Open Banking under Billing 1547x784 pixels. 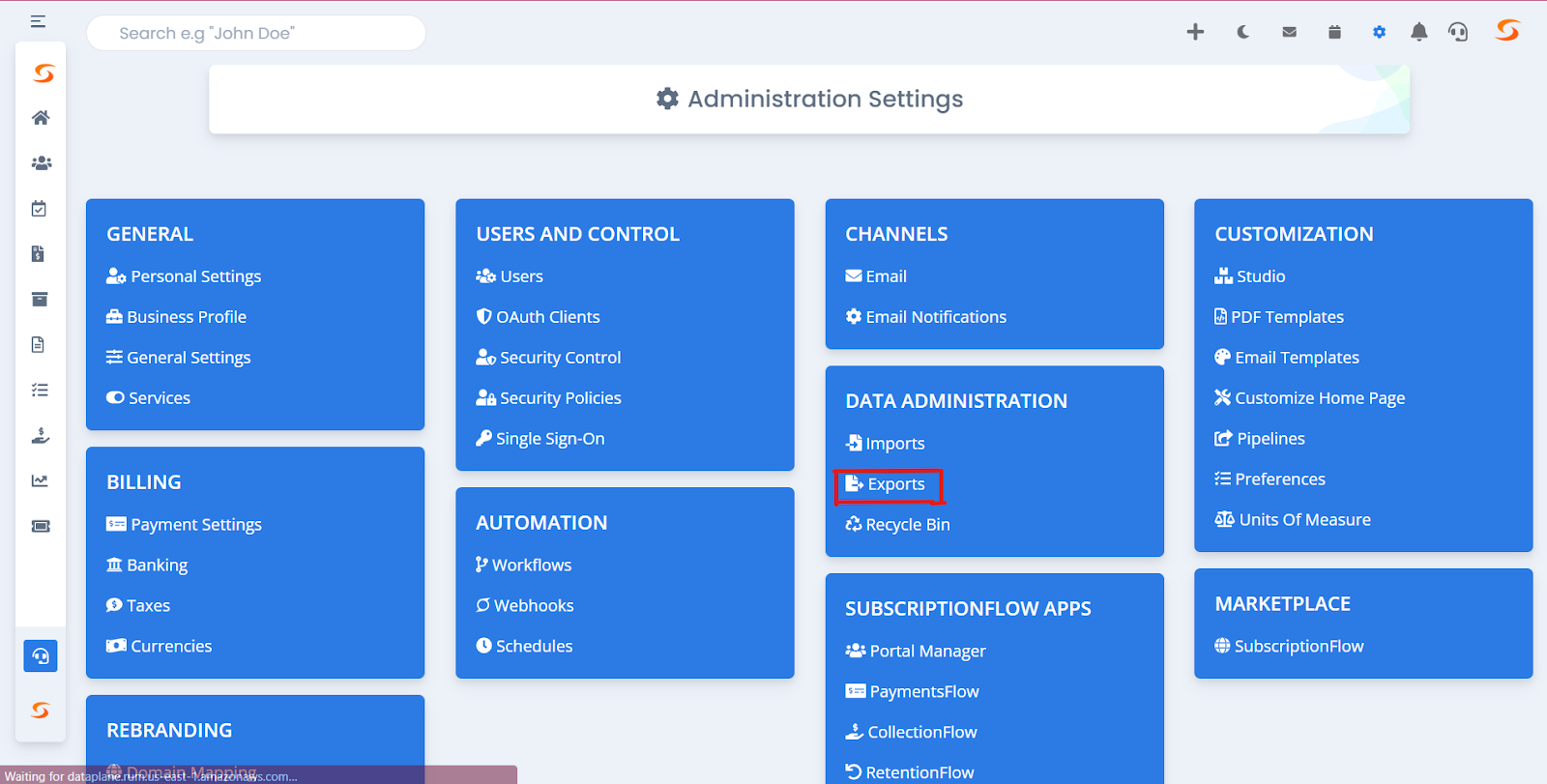tap(147, 566)
